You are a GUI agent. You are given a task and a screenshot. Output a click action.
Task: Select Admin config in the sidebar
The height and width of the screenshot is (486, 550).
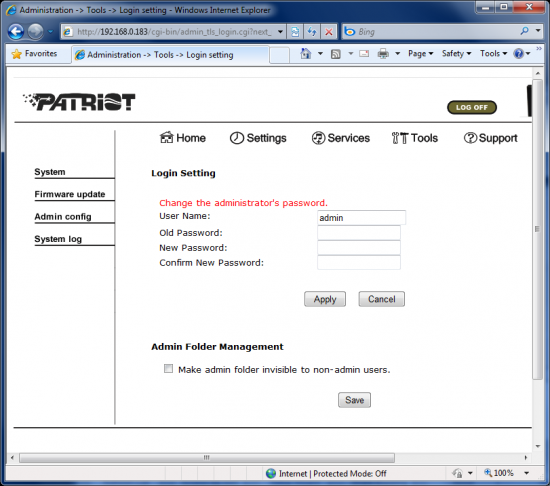[63, 217]
